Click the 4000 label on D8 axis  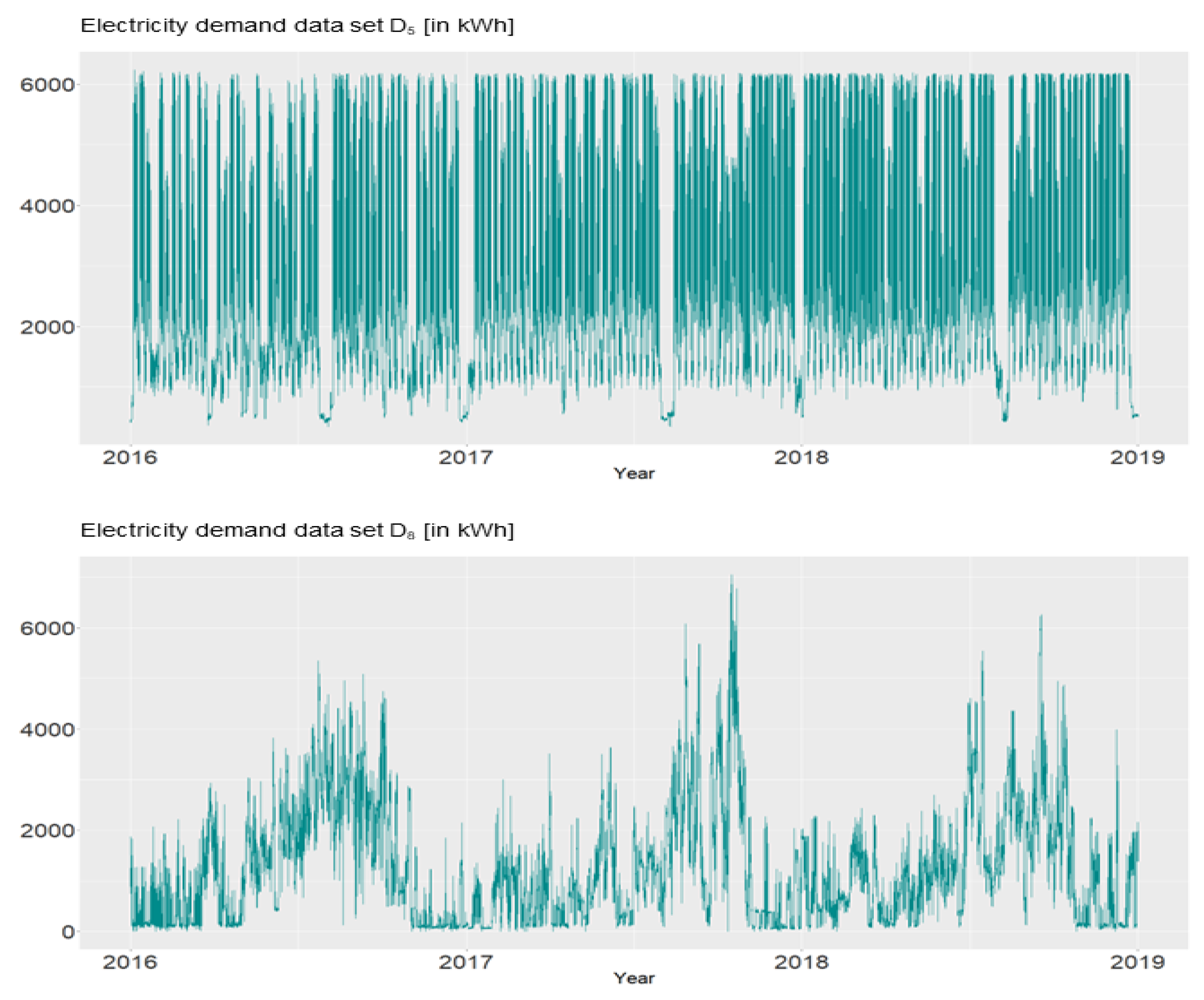(47, 729)
